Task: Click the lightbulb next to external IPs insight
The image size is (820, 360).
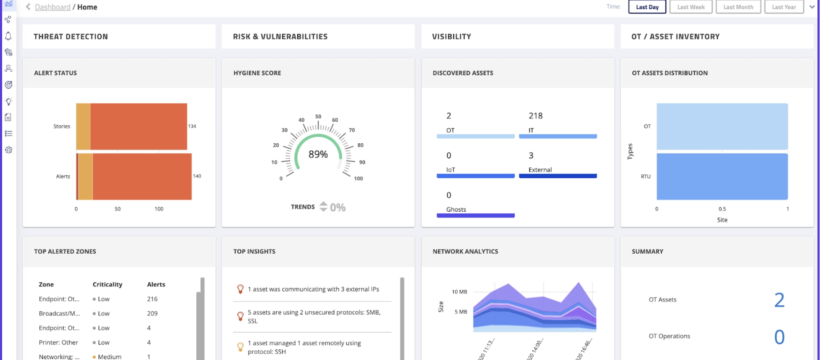Action: pos(241,289)
